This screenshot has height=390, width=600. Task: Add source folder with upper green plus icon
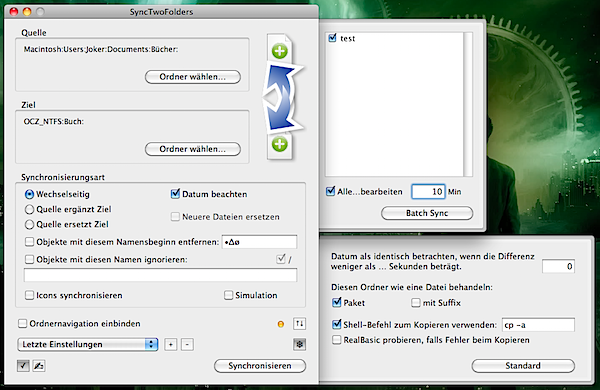280,51
